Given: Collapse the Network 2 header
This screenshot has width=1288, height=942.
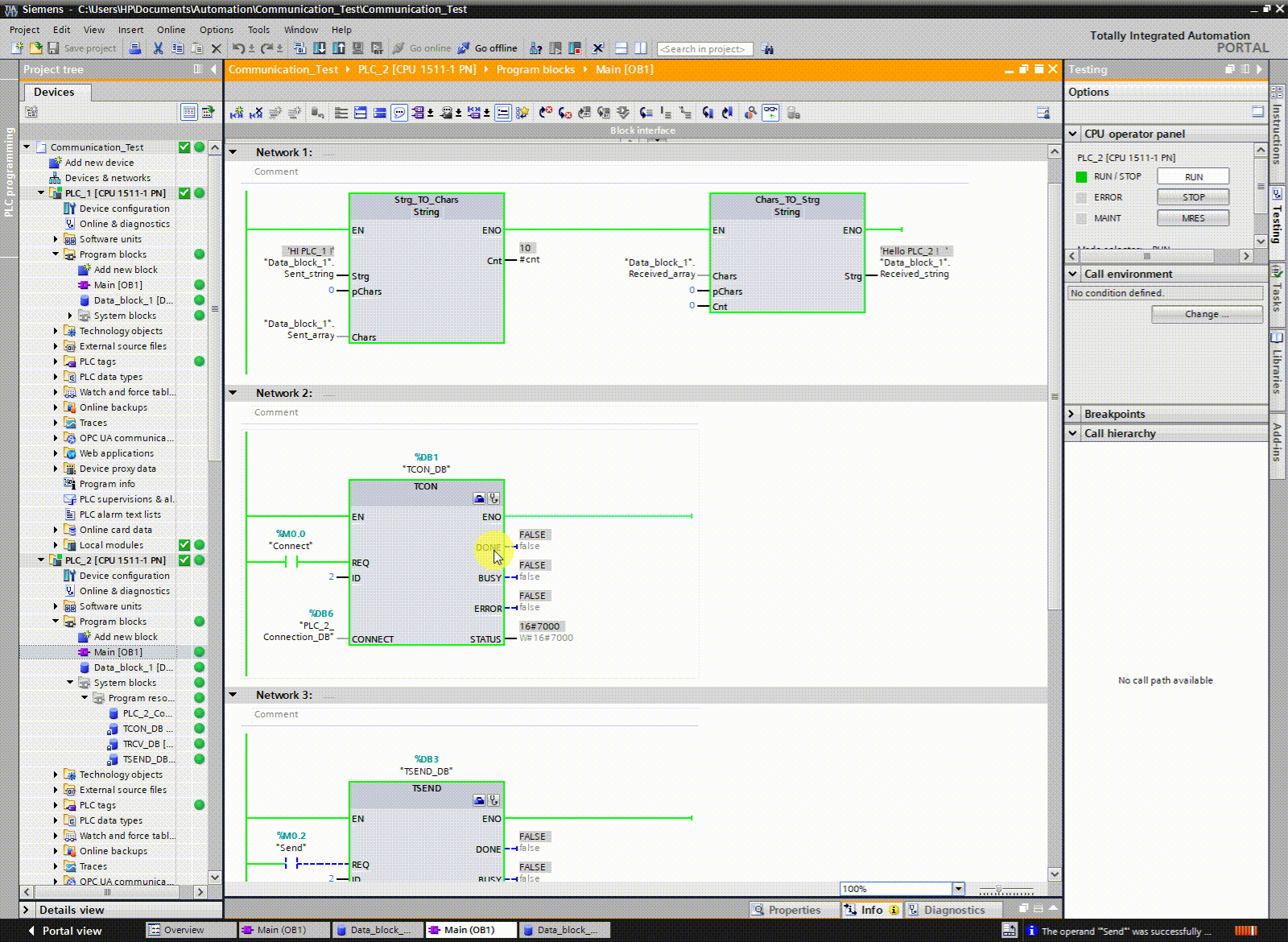Looking at the screenshot, I should [233, 393].
